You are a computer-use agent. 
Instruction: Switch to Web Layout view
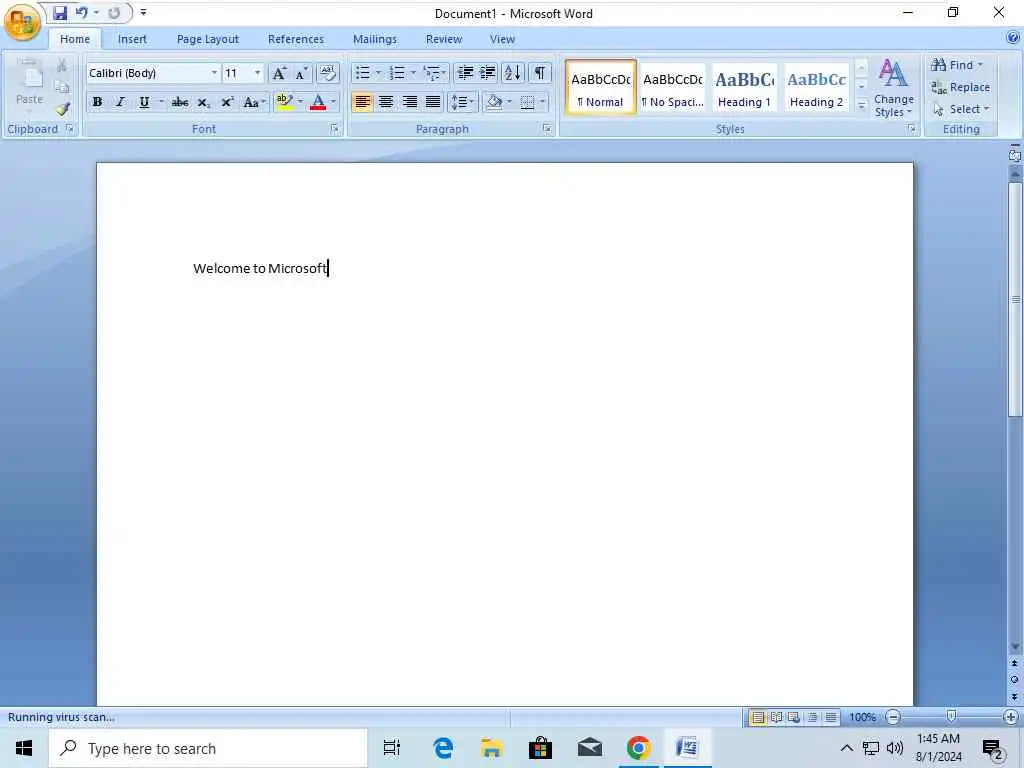tap(793, 717)
